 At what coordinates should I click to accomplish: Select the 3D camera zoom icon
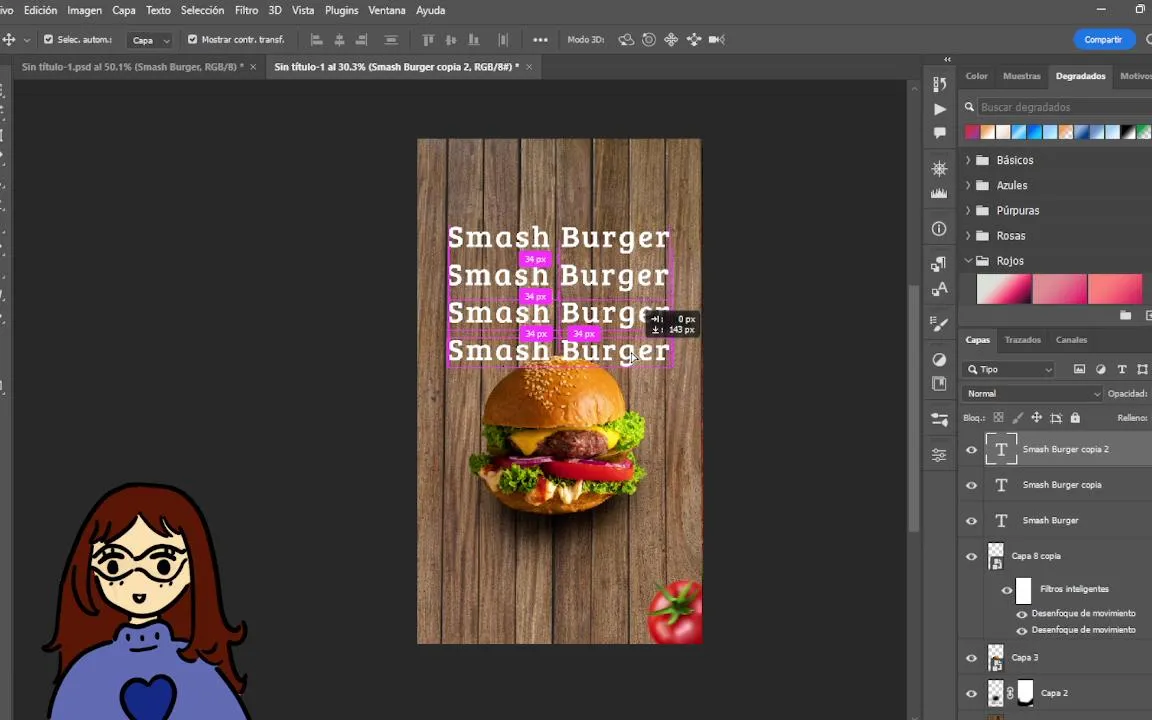click(x=717, y=40)
